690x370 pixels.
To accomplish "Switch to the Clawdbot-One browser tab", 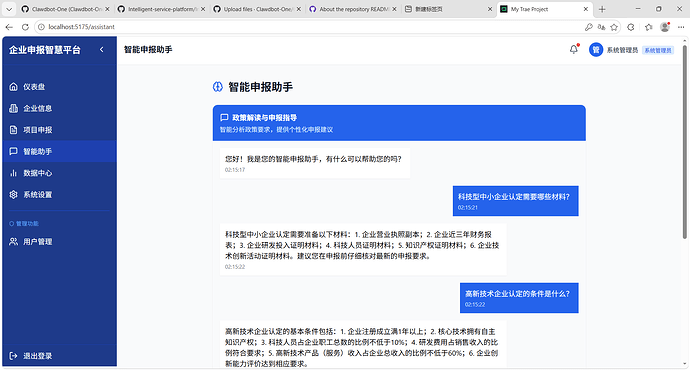I will click(x=65, y=9).
